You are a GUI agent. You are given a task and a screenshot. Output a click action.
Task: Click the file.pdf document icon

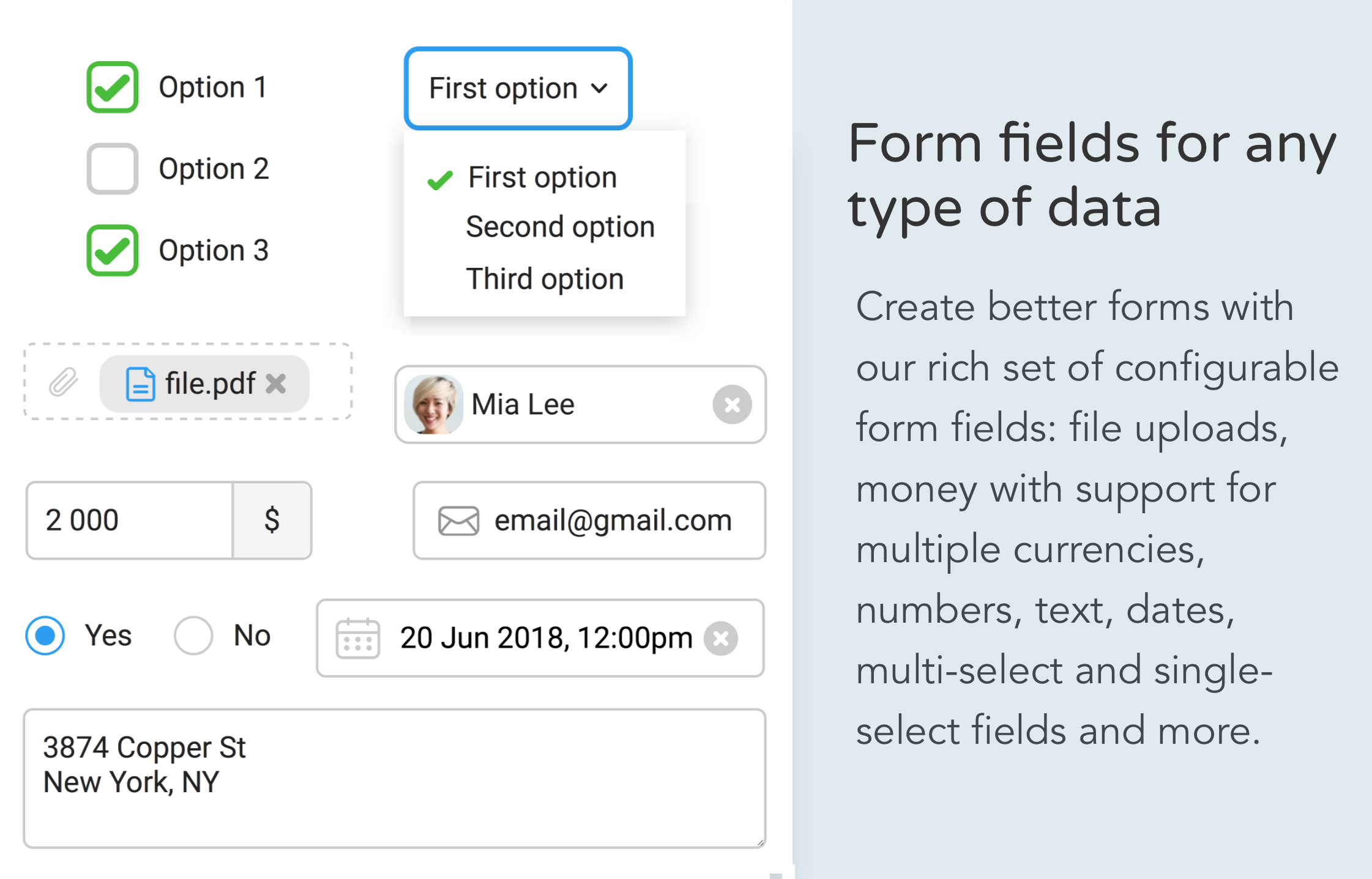click(140, 384)
